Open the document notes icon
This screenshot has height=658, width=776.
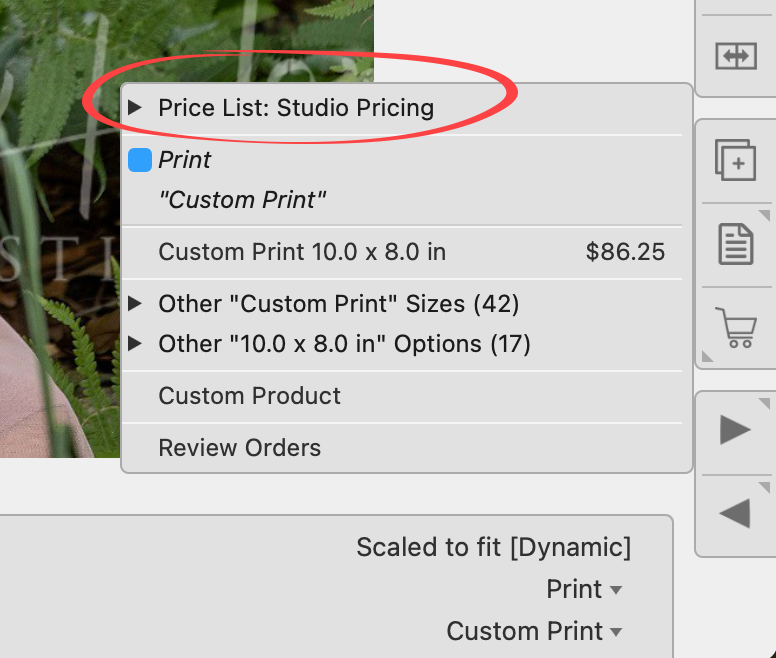[736, 243]
